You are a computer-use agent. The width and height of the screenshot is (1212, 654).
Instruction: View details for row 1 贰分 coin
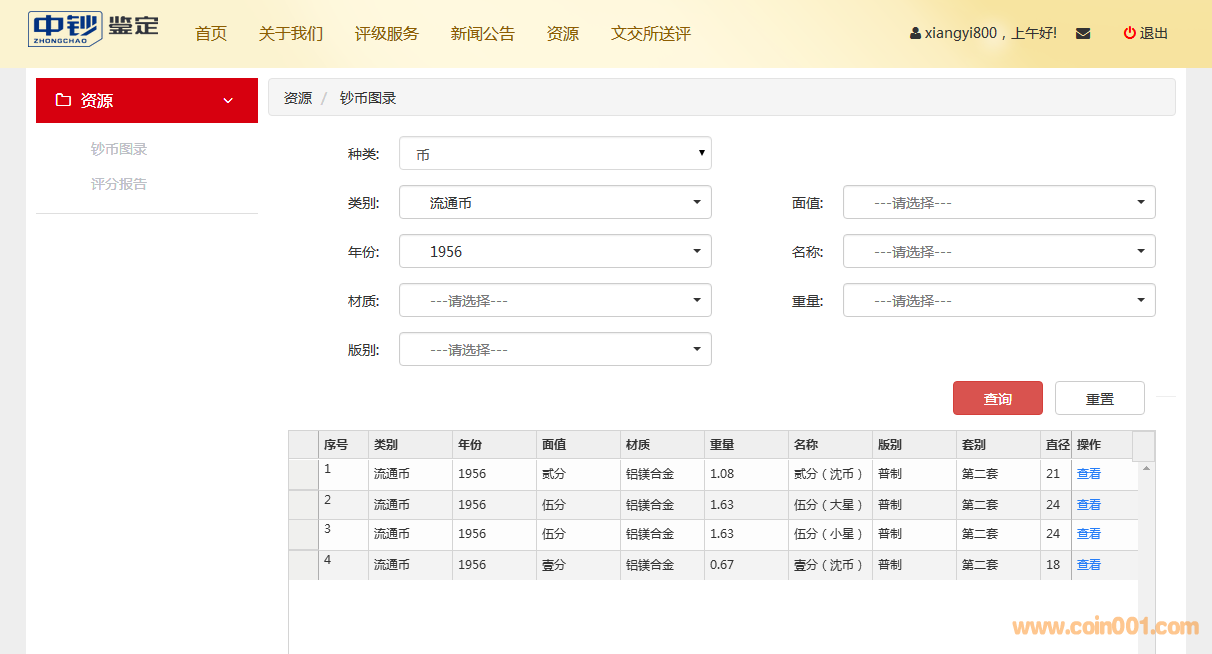pos(1088,474)
